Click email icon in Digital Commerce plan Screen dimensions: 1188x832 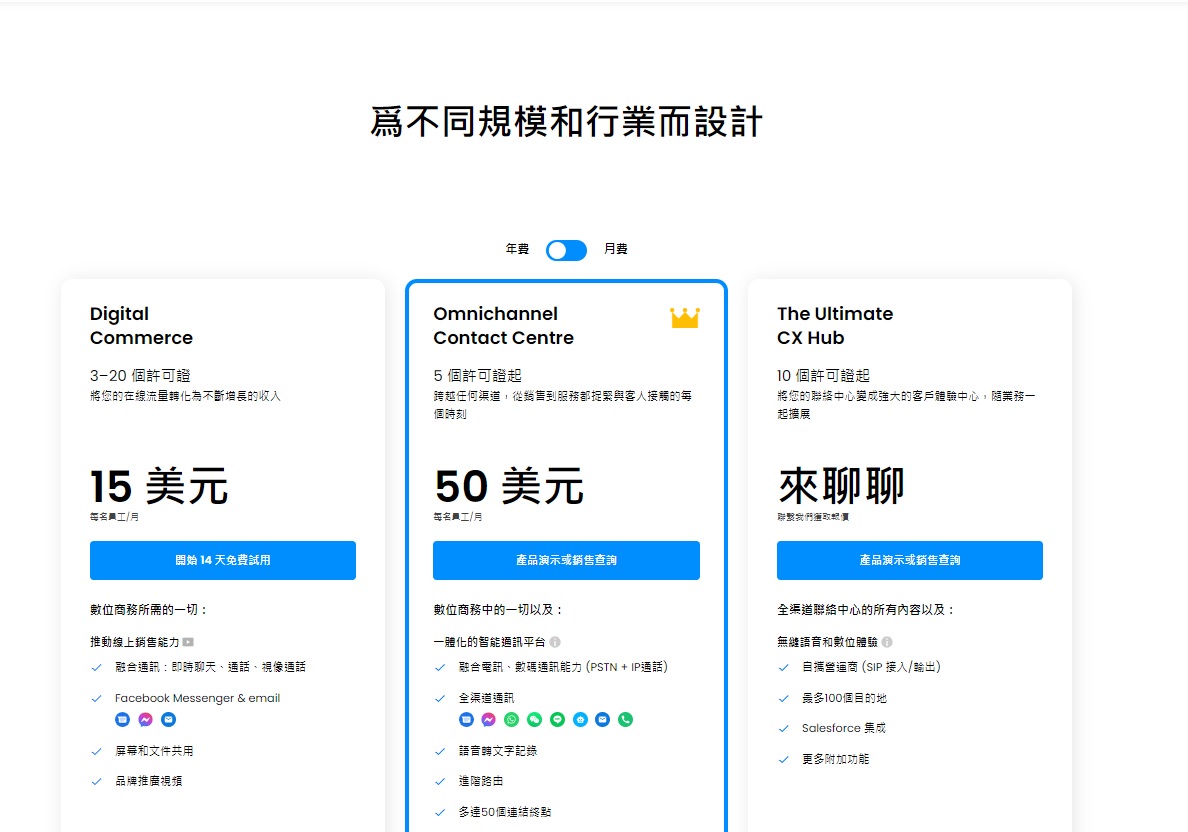pyautogui.click(x=168, y=719)
